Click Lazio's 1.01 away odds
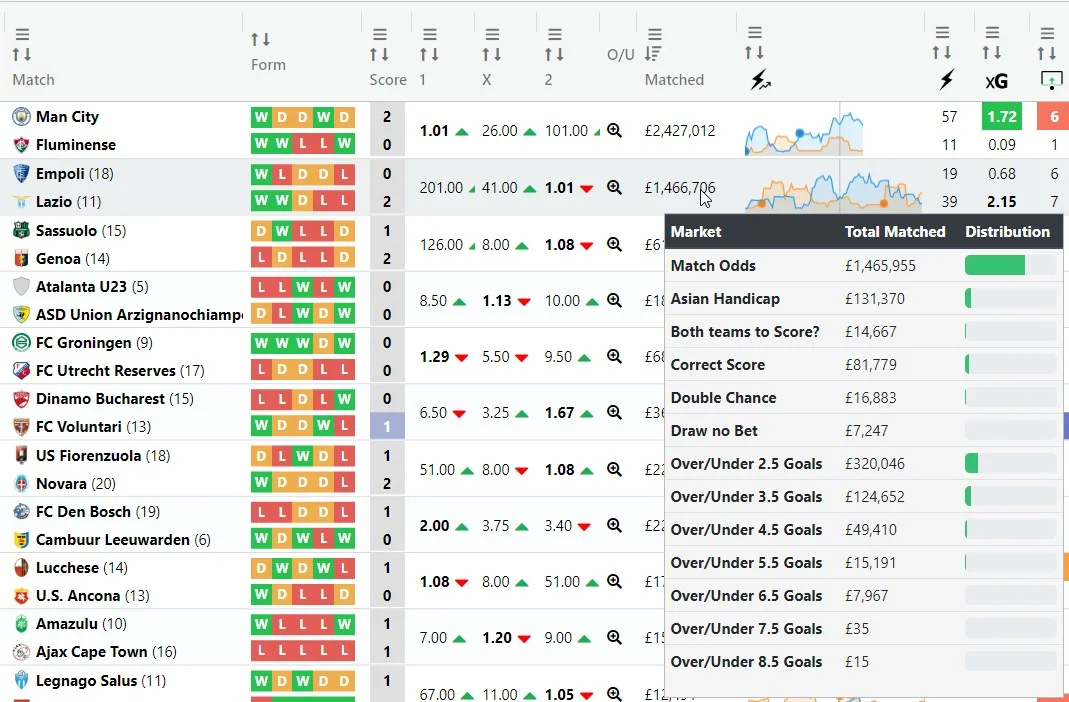Screen dimensions: 1069x702 (x=559, y=187)
